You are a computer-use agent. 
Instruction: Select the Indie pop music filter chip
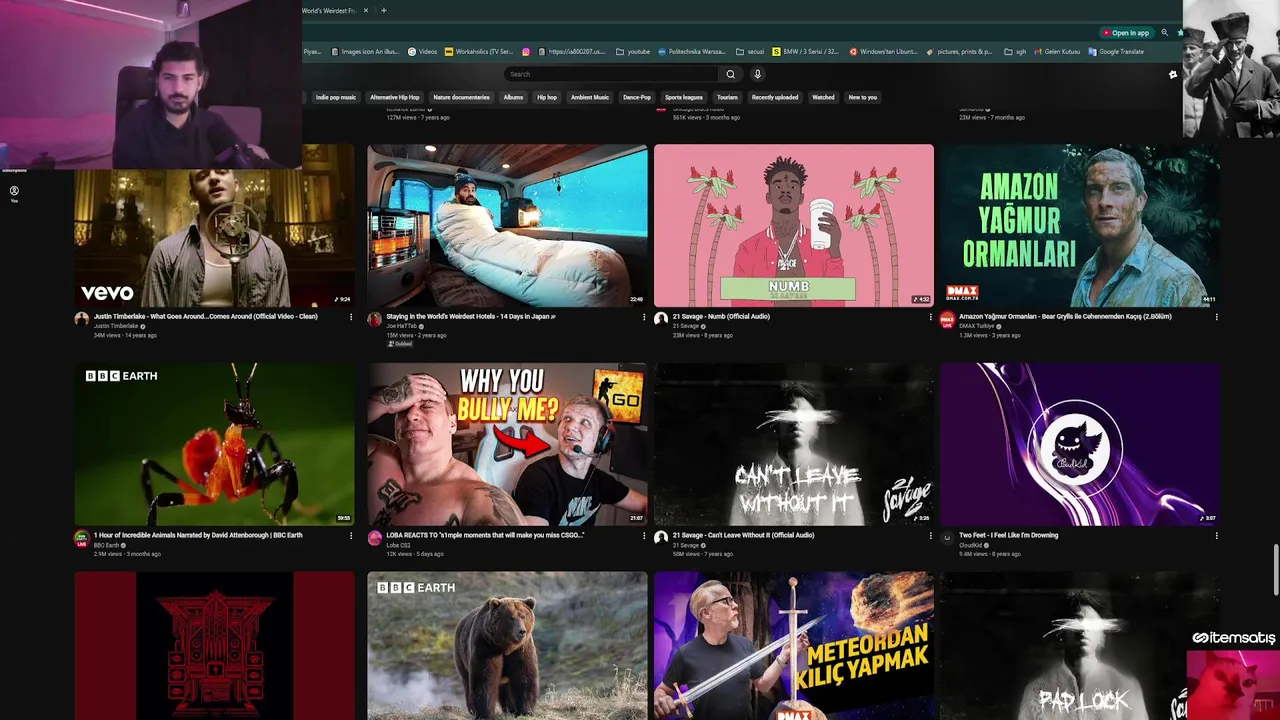(336, 97)
